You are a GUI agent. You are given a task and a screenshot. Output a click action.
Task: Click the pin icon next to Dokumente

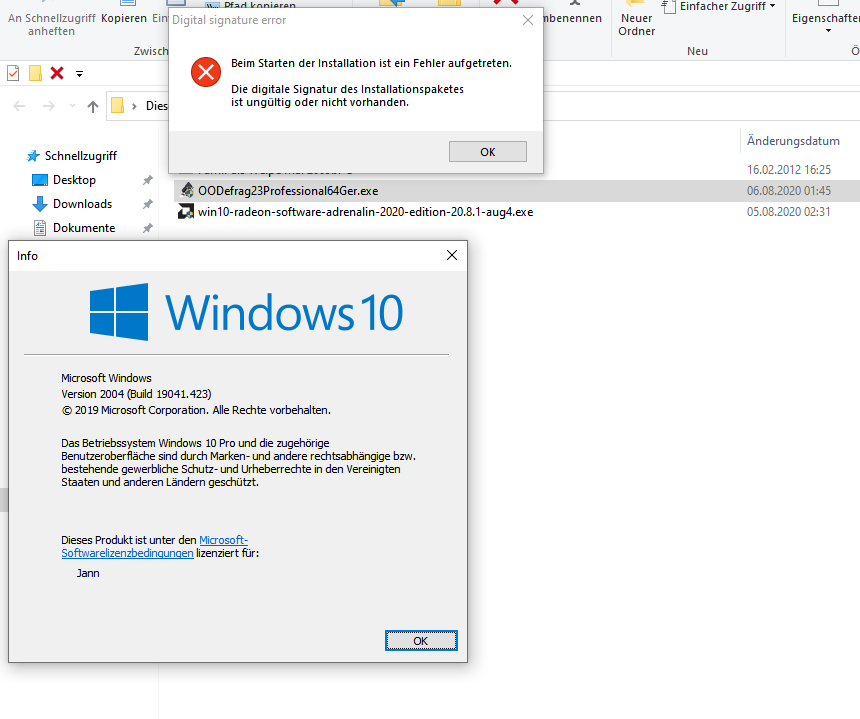pyautogui.click(x=148, y=228)
